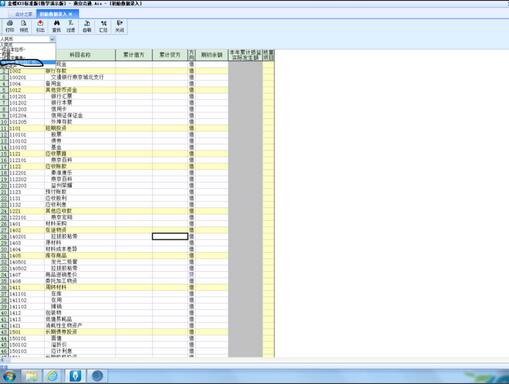Click the Print (打印) toolbar icon

coord(10,26)
